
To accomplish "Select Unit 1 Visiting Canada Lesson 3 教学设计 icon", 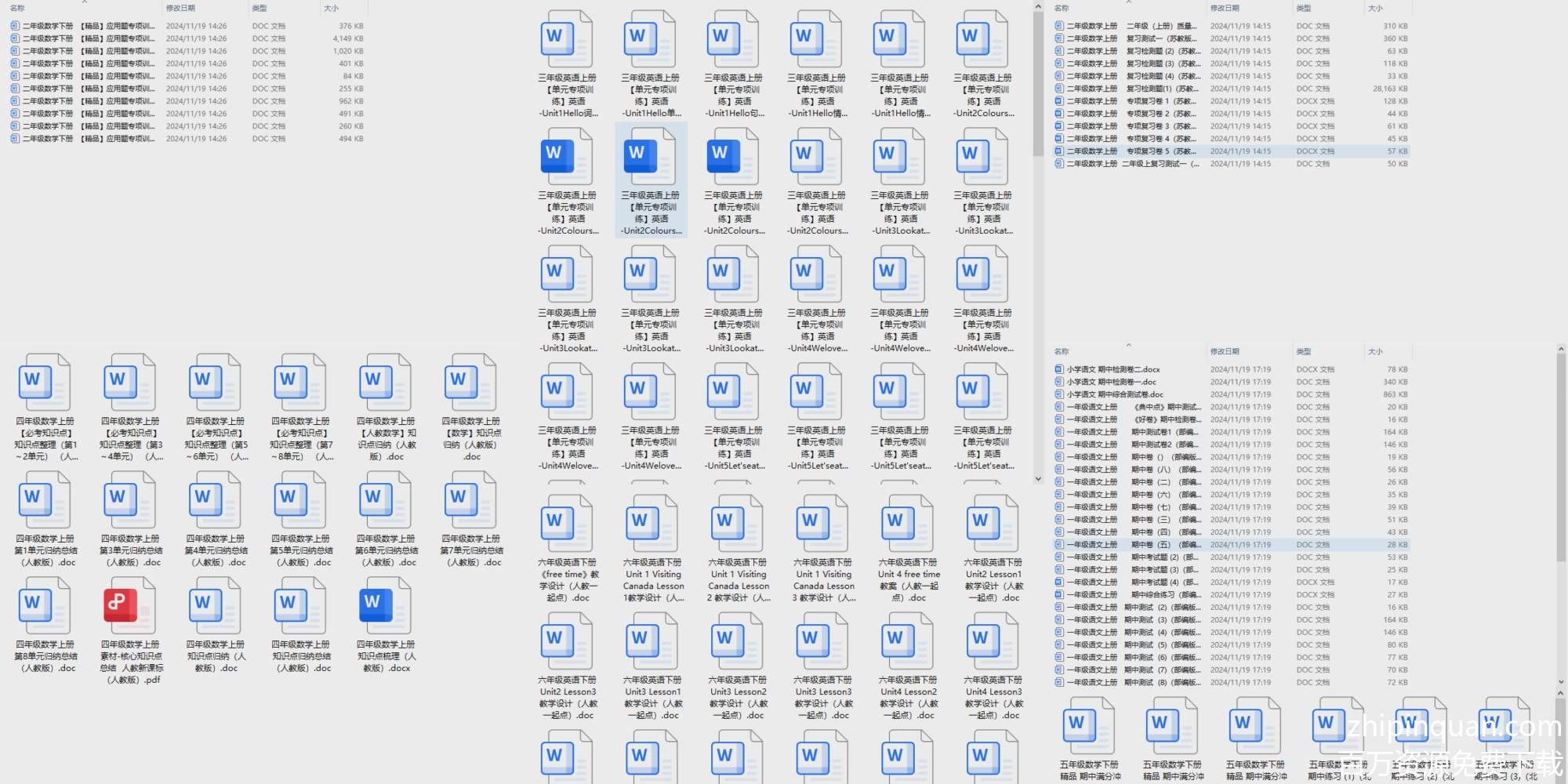I will tap(822, 523).
